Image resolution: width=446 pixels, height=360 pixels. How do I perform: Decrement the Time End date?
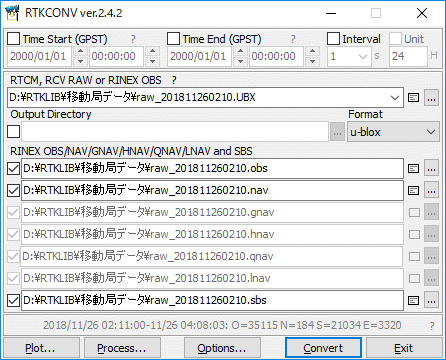click(x=240, y=61)
